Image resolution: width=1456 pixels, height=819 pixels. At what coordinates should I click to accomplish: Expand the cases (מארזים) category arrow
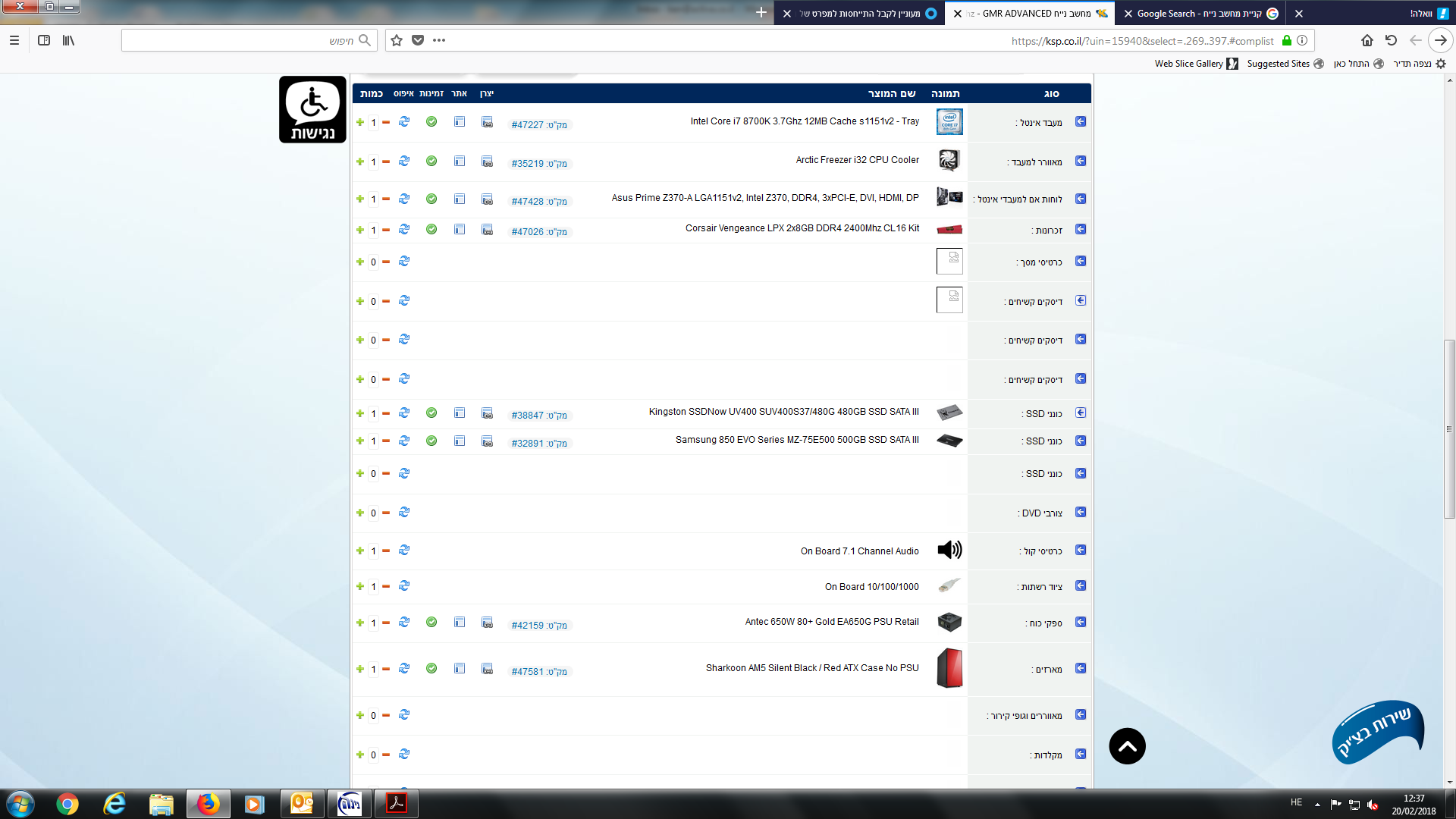click(x=1081, y=669)
